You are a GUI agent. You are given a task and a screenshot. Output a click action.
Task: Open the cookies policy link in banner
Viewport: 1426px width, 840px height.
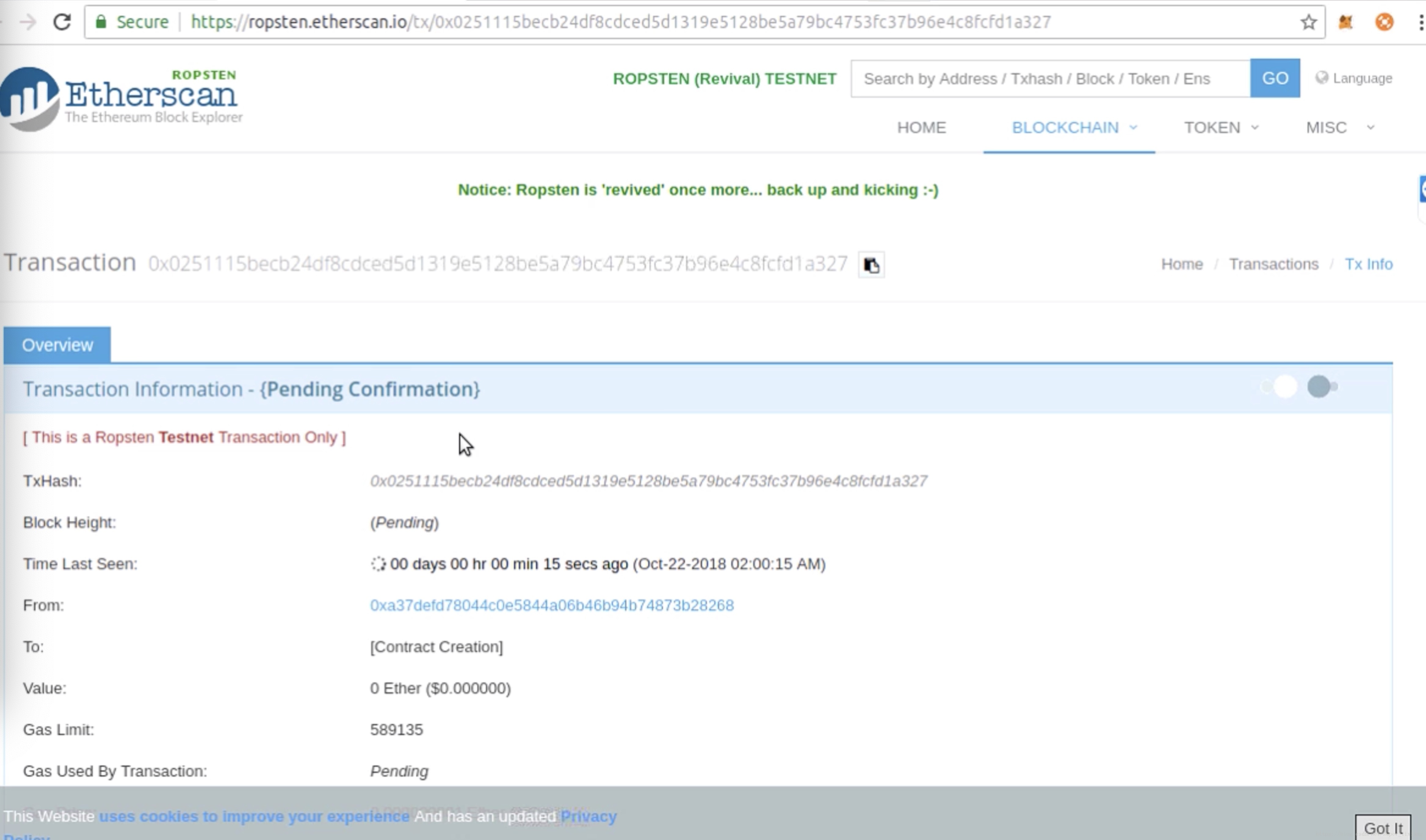[254, 816]
